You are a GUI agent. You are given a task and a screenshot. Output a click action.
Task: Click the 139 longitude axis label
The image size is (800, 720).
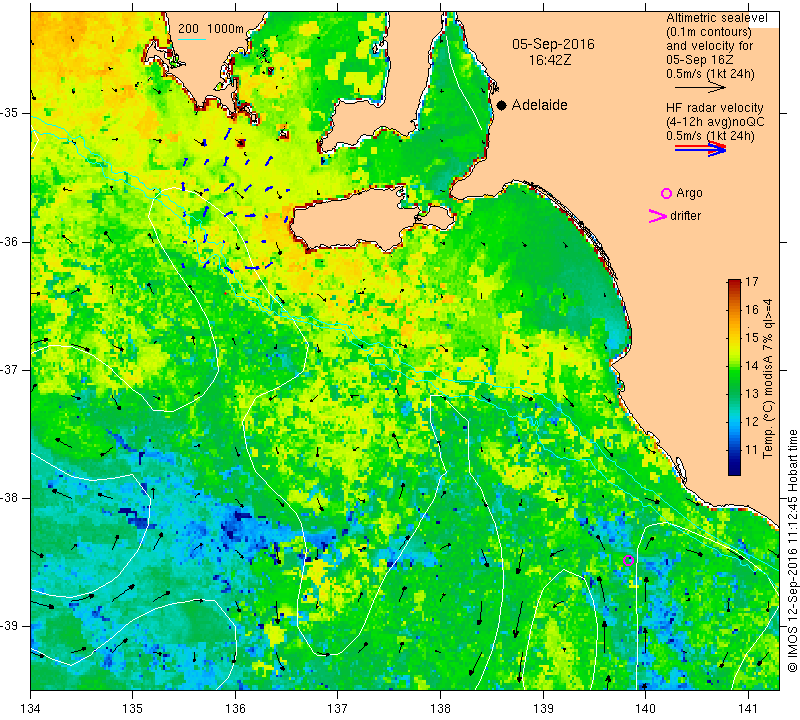click(543, 708)
